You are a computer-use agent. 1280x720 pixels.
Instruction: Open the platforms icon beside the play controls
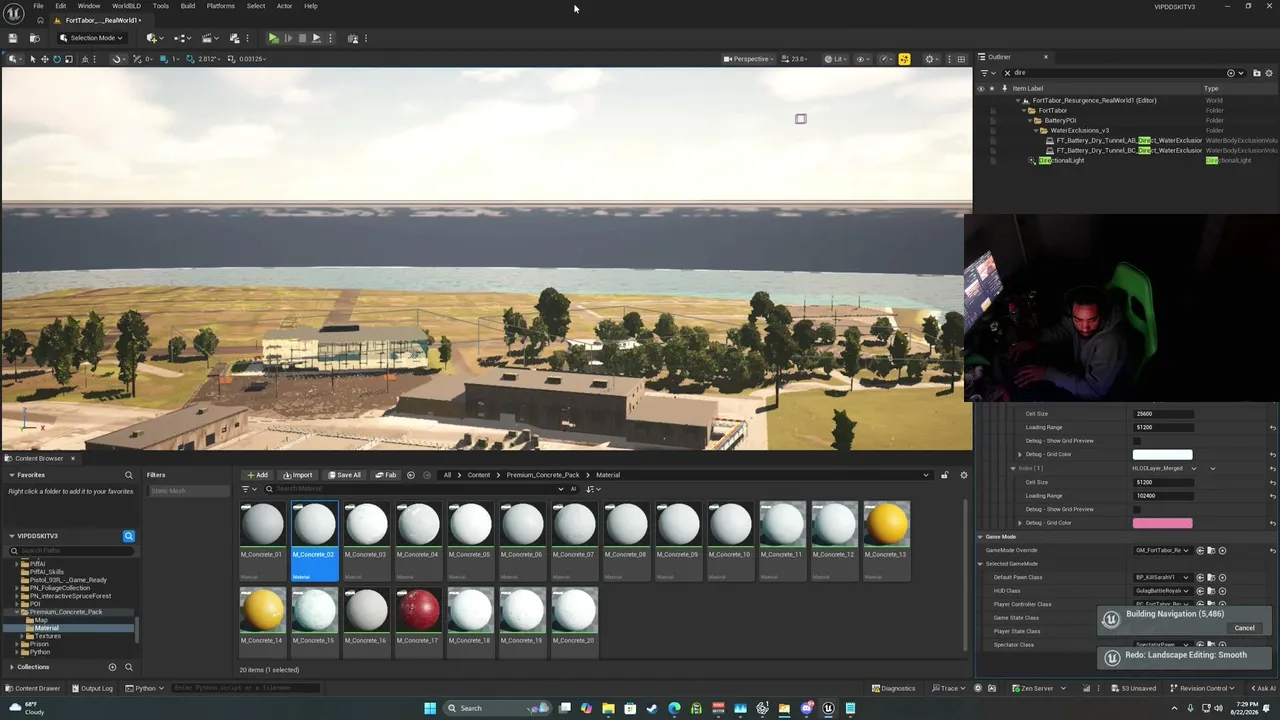point(353,38)
